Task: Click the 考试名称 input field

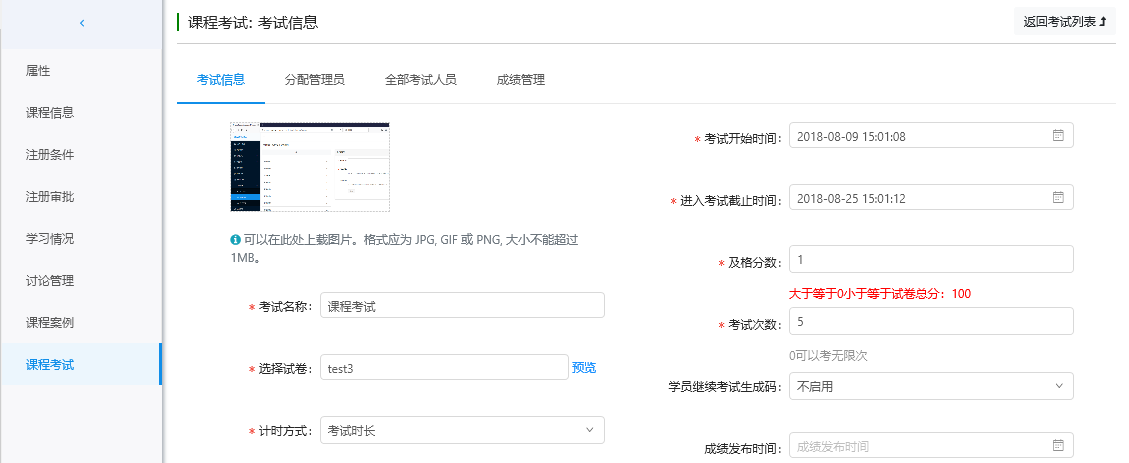Action: pyautogui.click(x=462, y=305)
